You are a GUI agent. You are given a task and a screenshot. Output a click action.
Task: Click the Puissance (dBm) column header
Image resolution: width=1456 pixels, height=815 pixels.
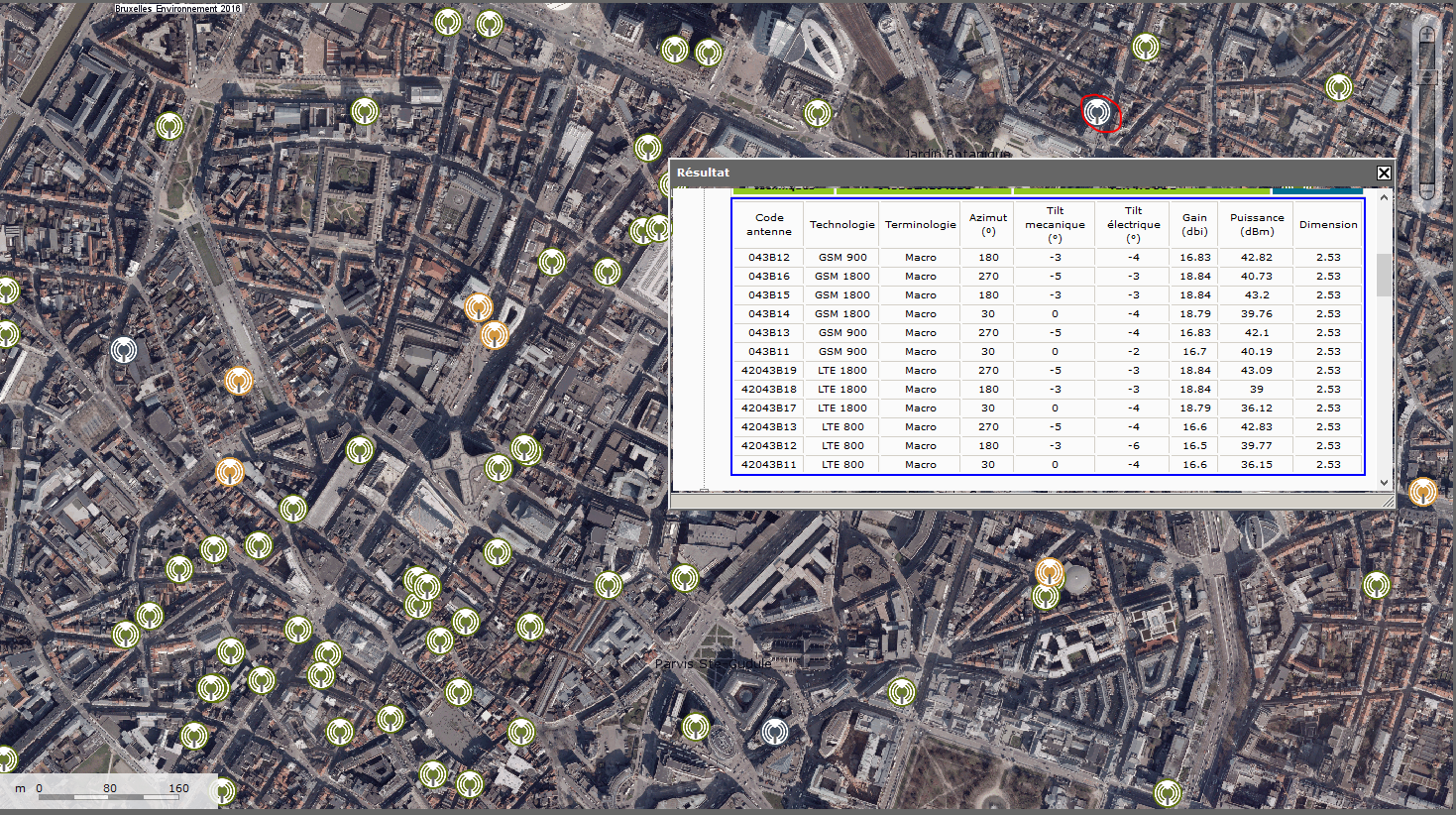1257,224
